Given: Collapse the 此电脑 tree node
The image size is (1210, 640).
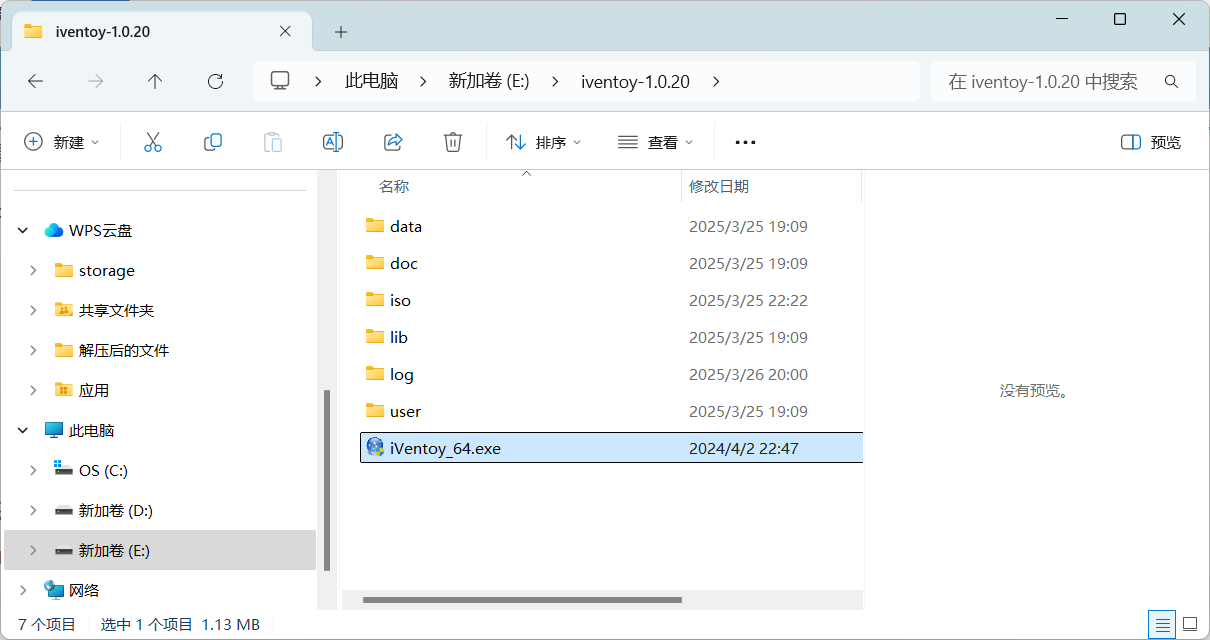Looking at the screenshot, I should (x=23, y=430).
